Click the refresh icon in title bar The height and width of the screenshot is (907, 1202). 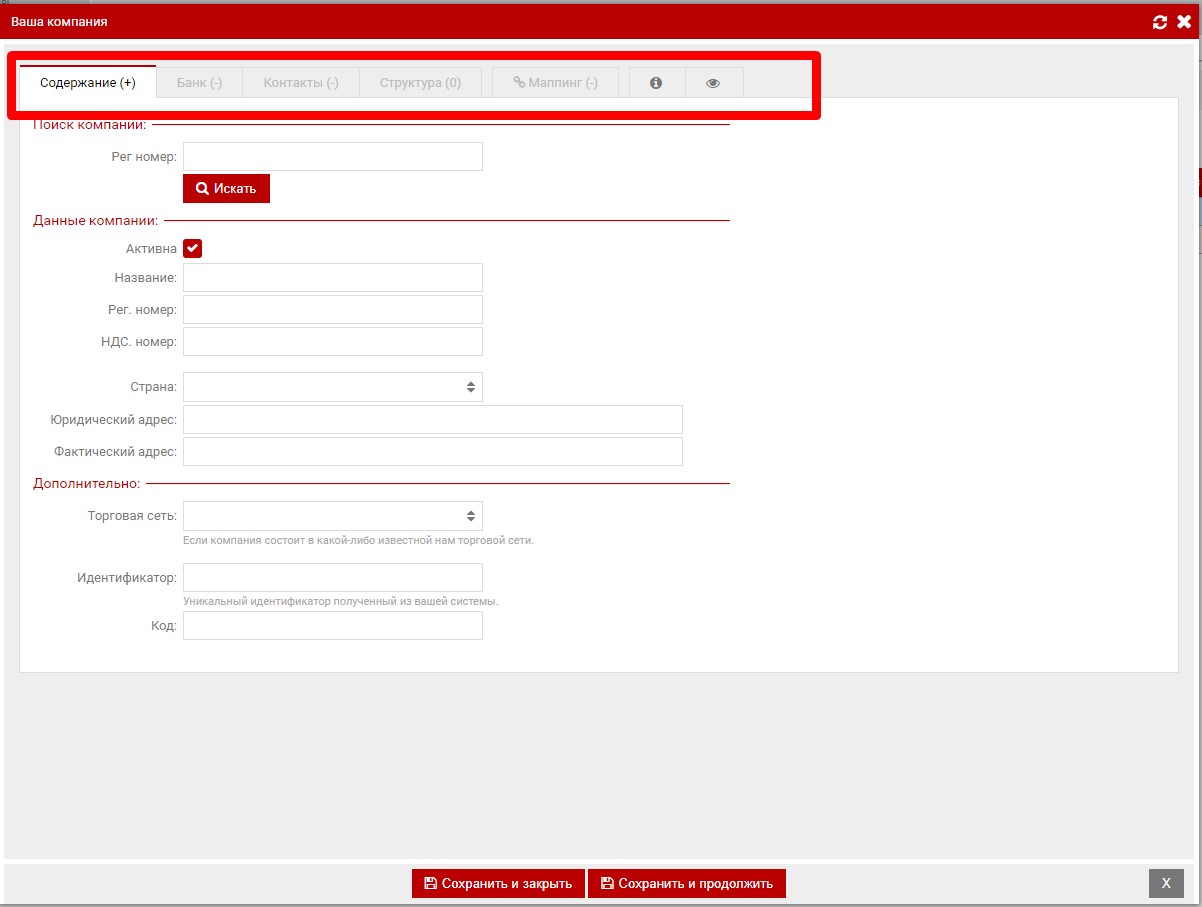point(1160,21)
